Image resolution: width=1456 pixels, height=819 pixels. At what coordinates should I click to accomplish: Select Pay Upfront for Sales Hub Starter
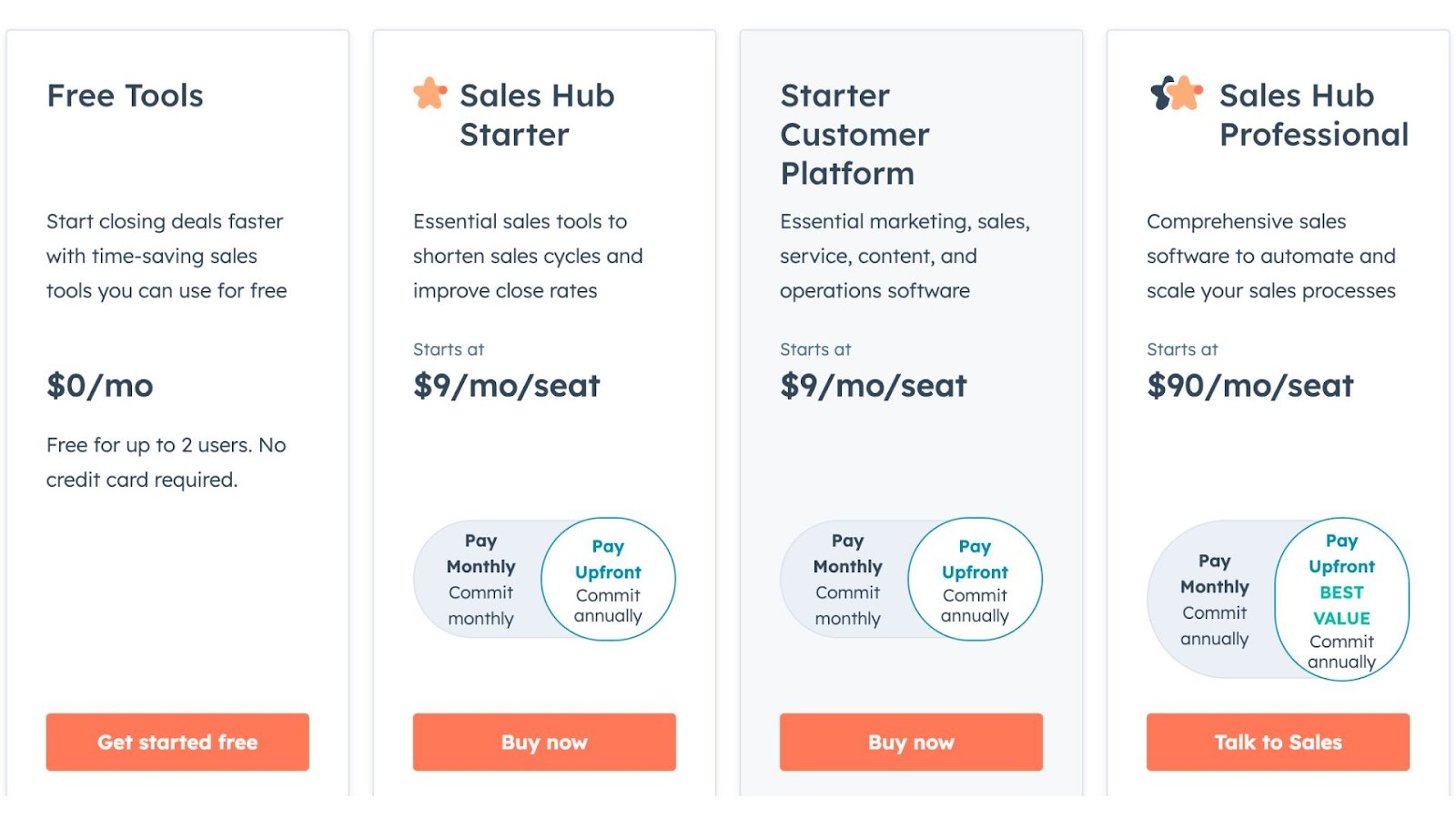[x=608, y=579]
